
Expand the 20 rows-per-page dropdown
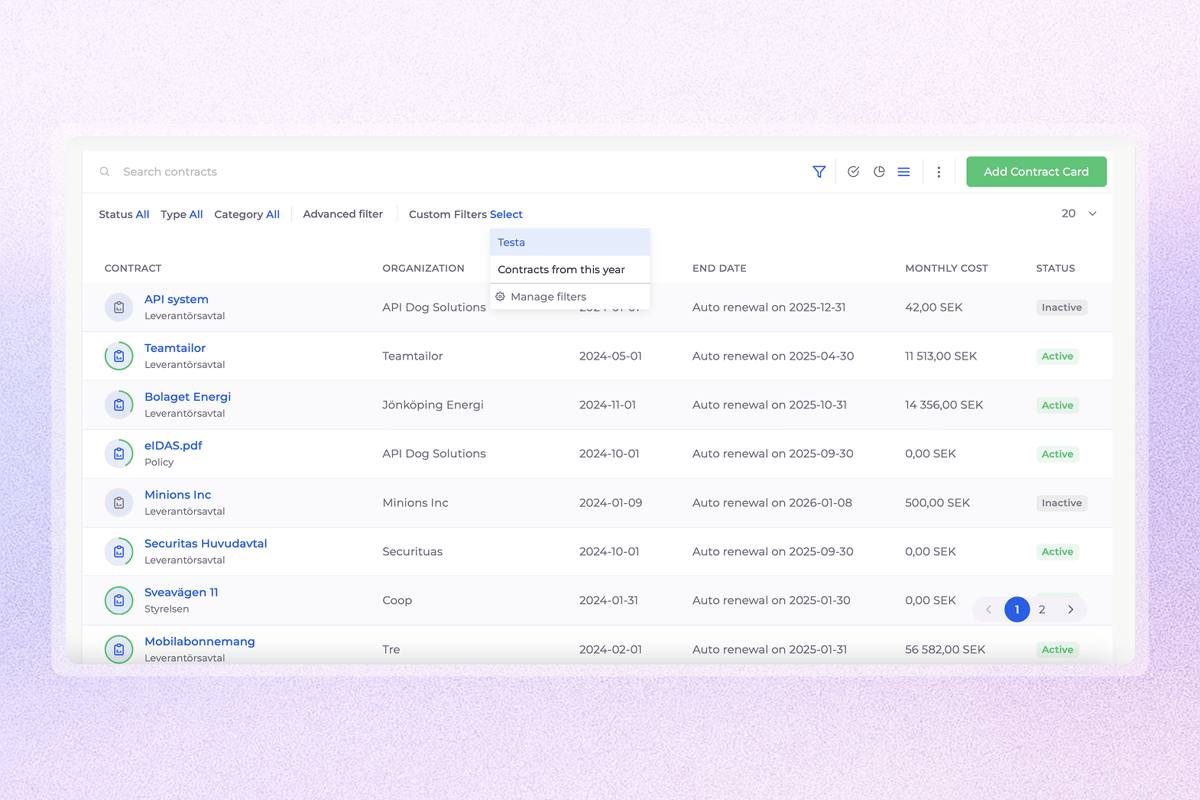(1079, 214)
